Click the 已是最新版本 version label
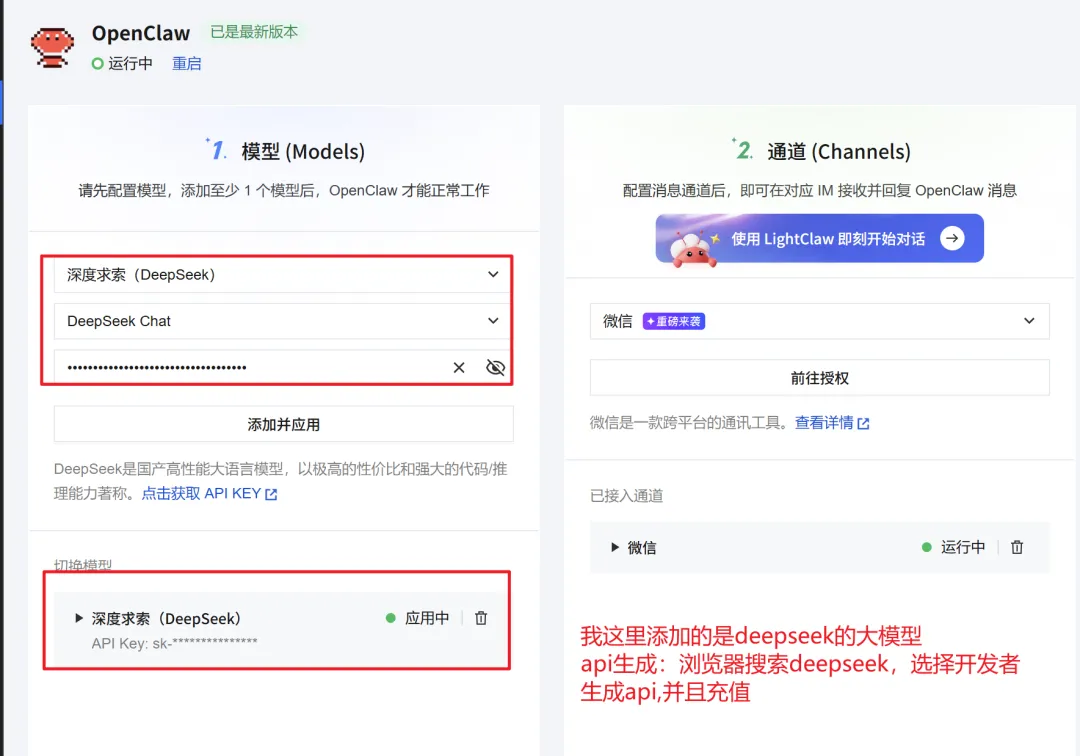The image size is (1080, 756). tap(254, 32)
